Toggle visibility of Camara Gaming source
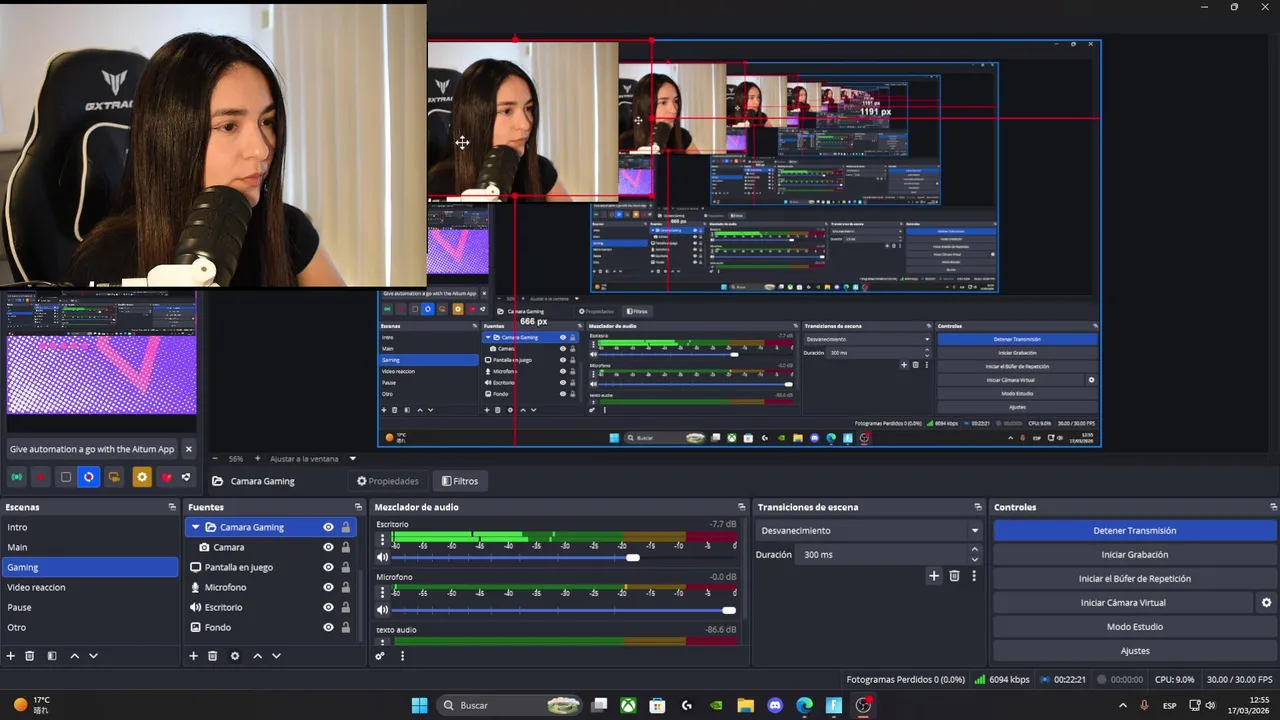This screenshot has width=1280, height=720. pyautogui.click(x=328, y=527)
